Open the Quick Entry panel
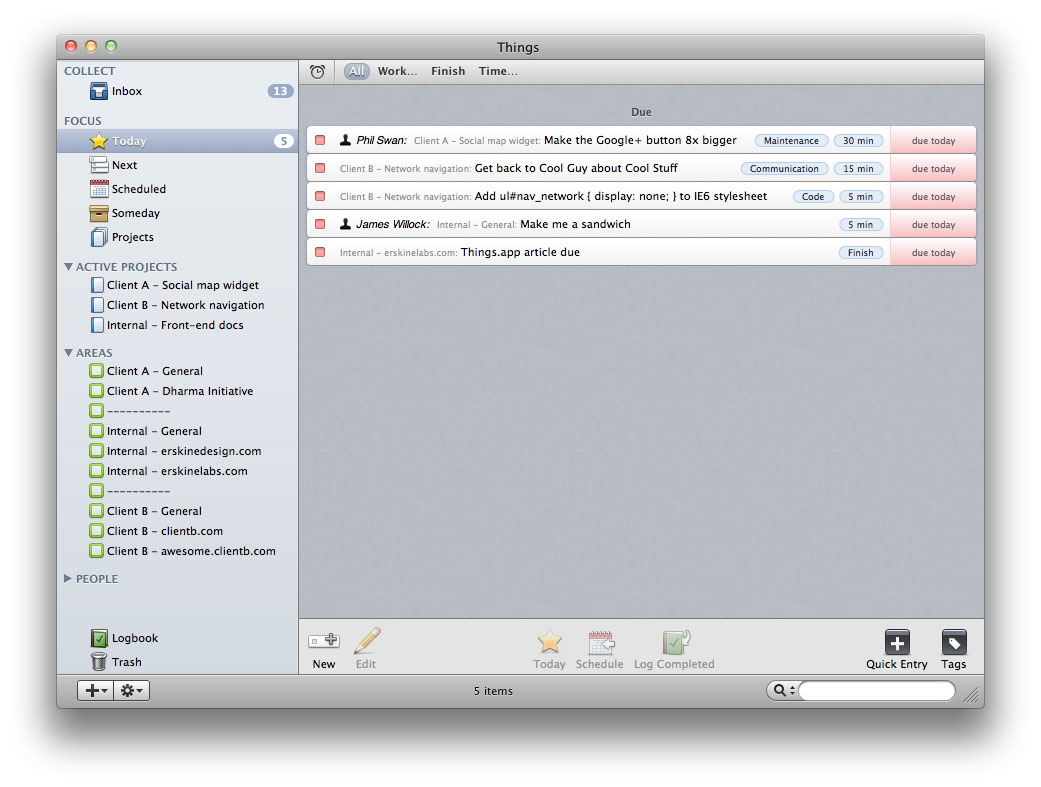 coord(896,643)
